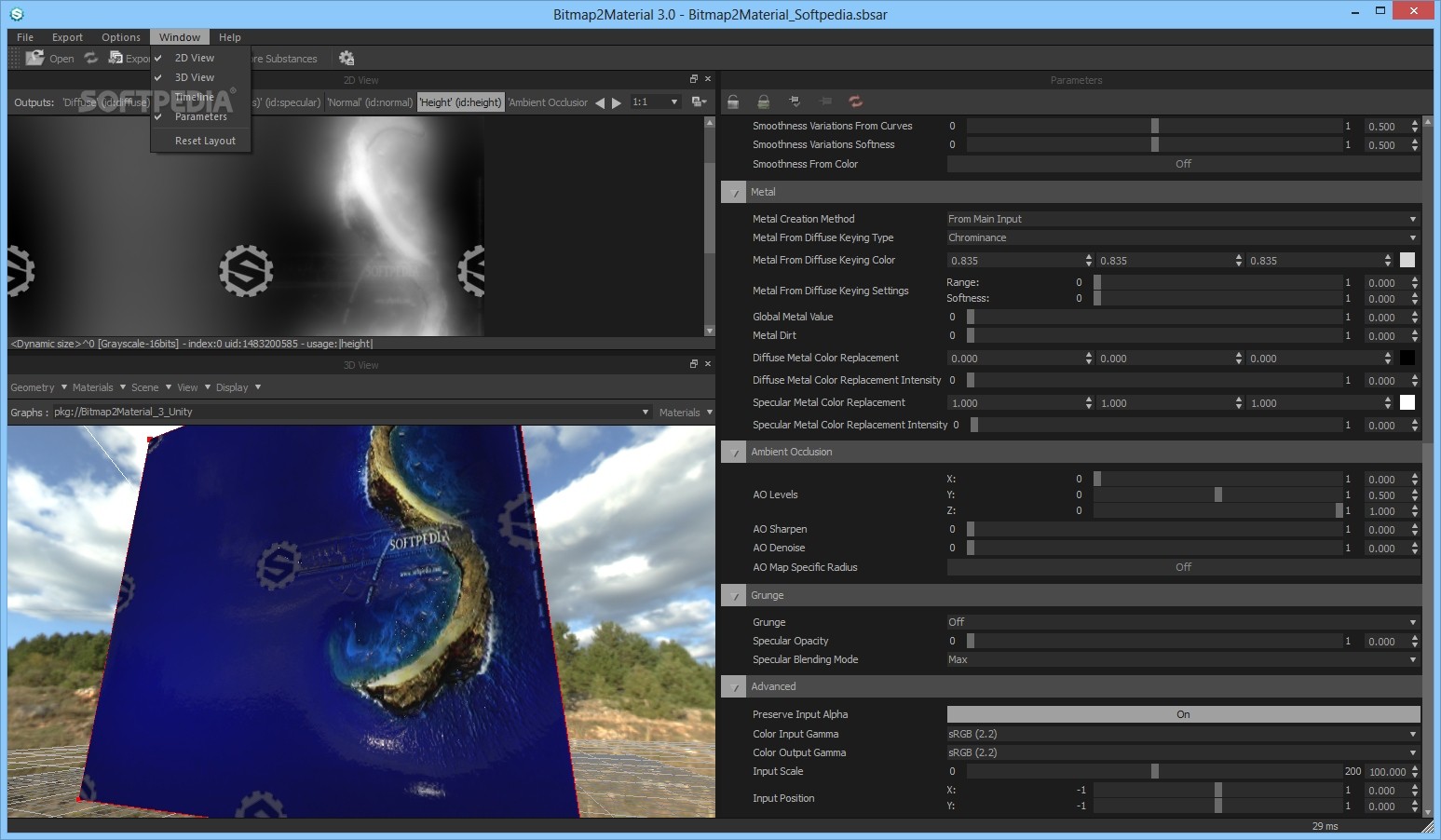Click the Metal From Diffuse Keying Color swatch
1441x840 pixels.
(x=1407, y=261)
